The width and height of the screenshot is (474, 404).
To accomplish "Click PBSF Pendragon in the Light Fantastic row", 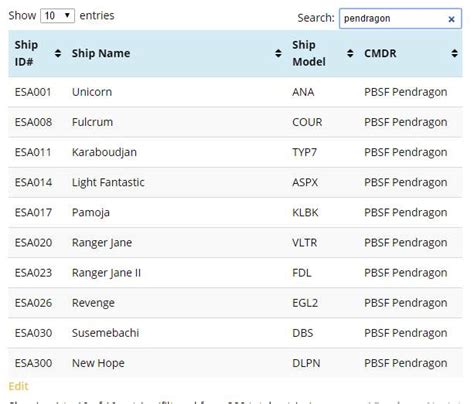I will (406, 182).
